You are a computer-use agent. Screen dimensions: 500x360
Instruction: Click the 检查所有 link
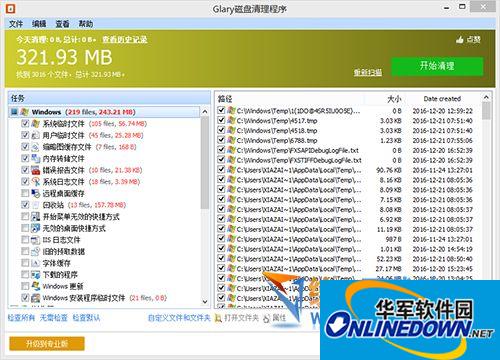pyautogui.click(x=21, y=318)
